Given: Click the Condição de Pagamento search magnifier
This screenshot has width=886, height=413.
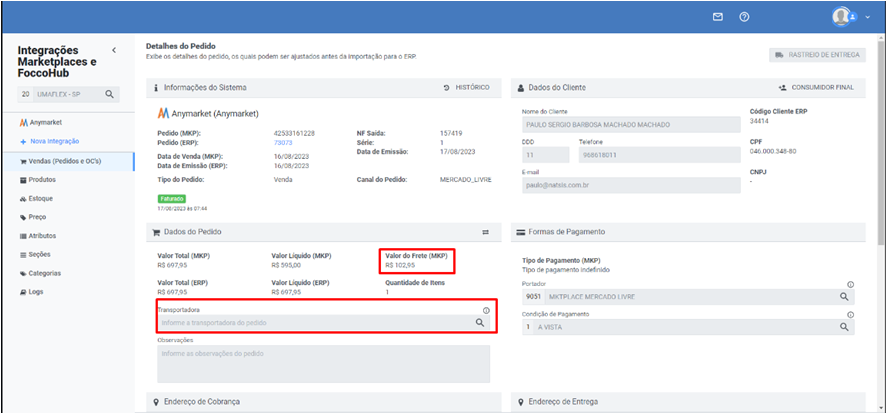Looking at the screenshot, I should (844, 327).
